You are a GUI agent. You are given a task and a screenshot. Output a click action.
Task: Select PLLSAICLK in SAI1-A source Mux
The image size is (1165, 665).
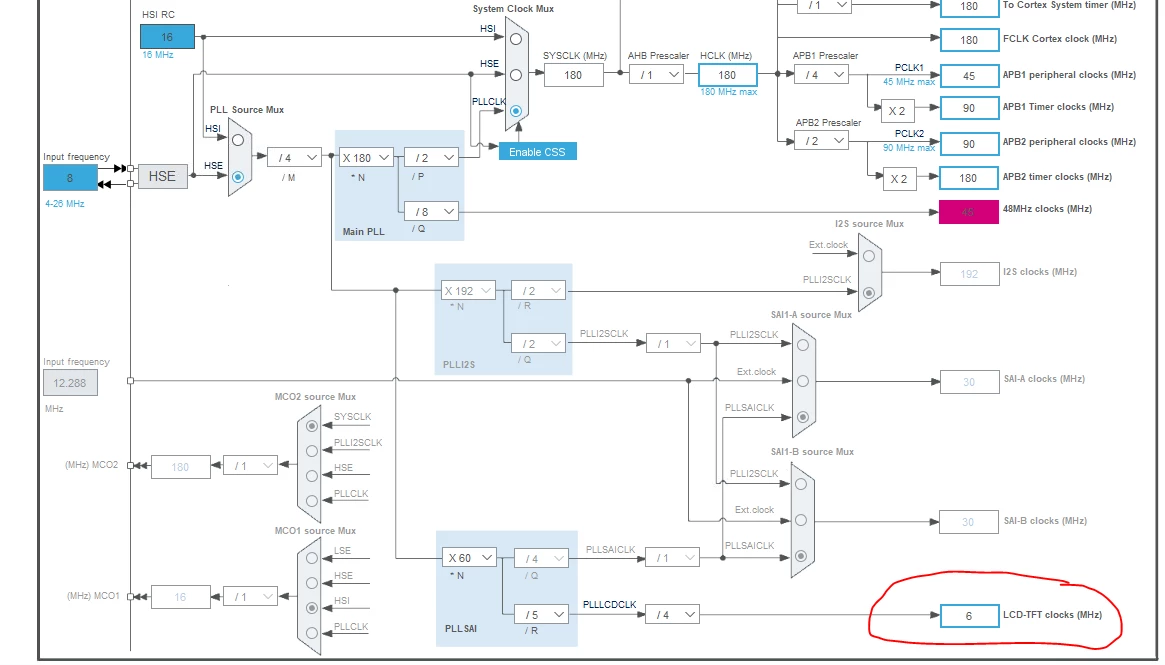tap(802, 417)
